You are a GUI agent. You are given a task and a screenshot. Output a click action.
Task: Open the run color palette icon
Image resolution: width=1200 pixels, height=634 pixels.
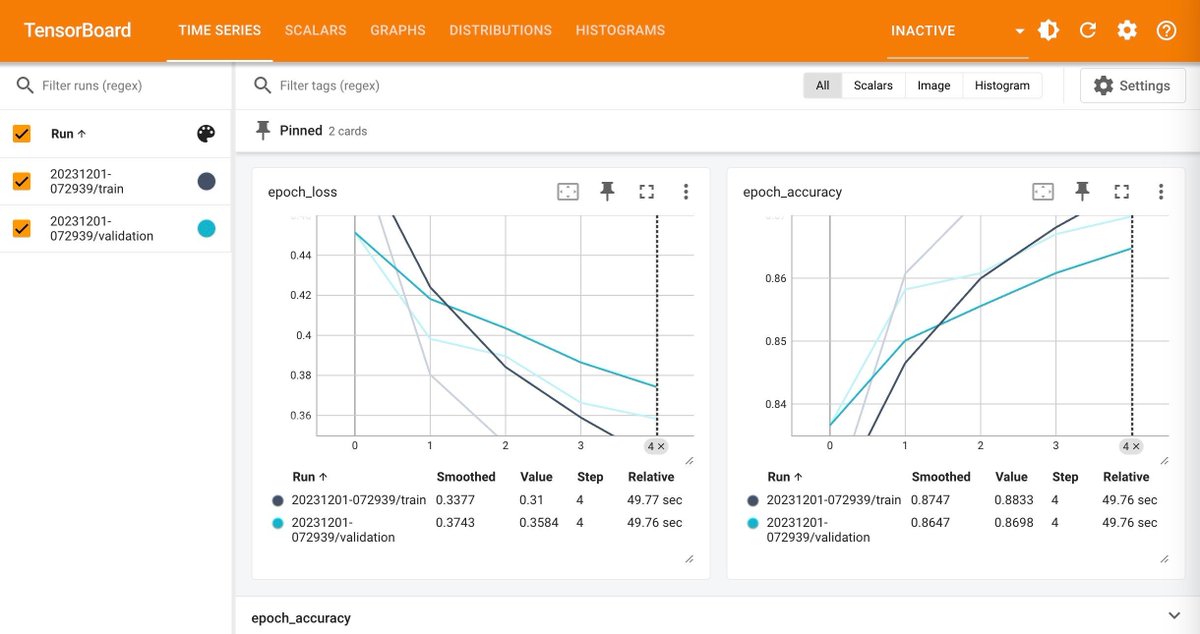tap(209, 133)
